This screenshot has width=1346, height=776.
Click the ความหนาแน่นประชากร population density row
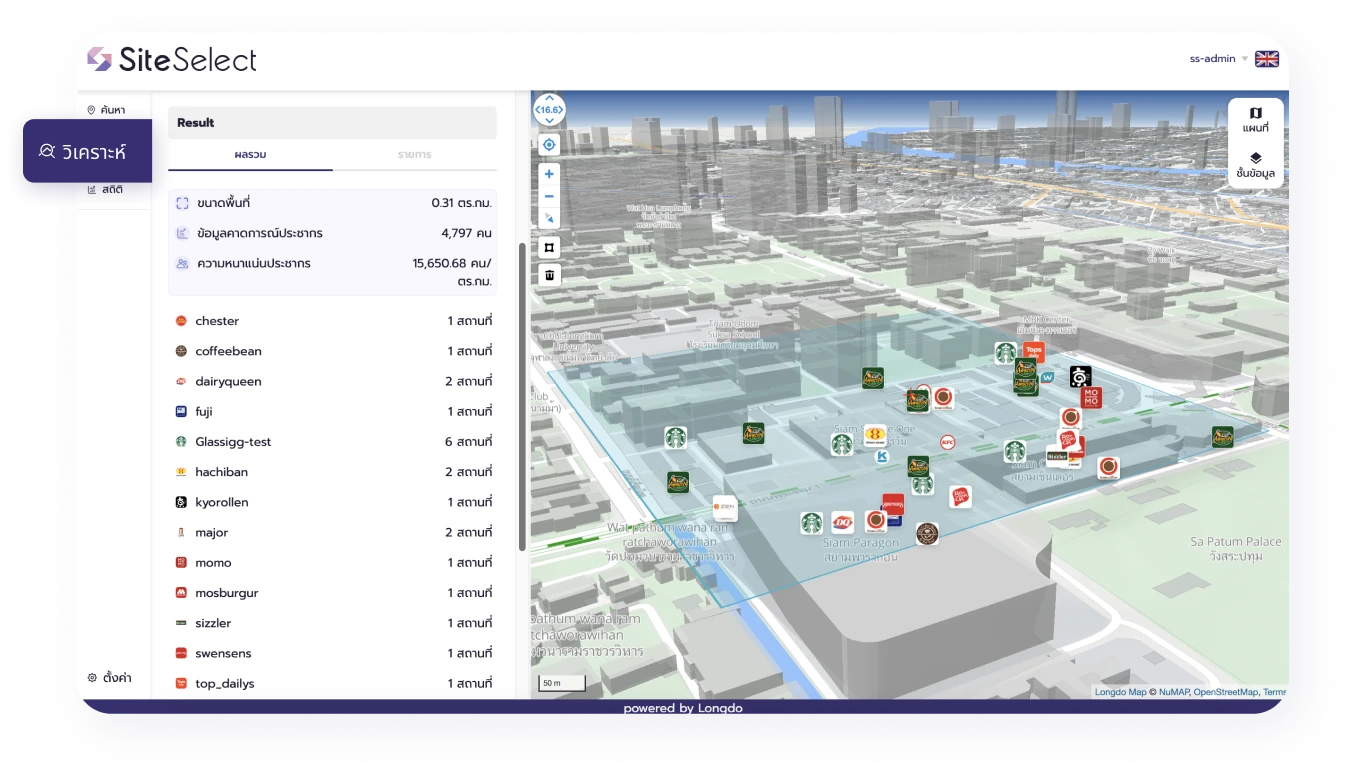[x=333, y=272]
